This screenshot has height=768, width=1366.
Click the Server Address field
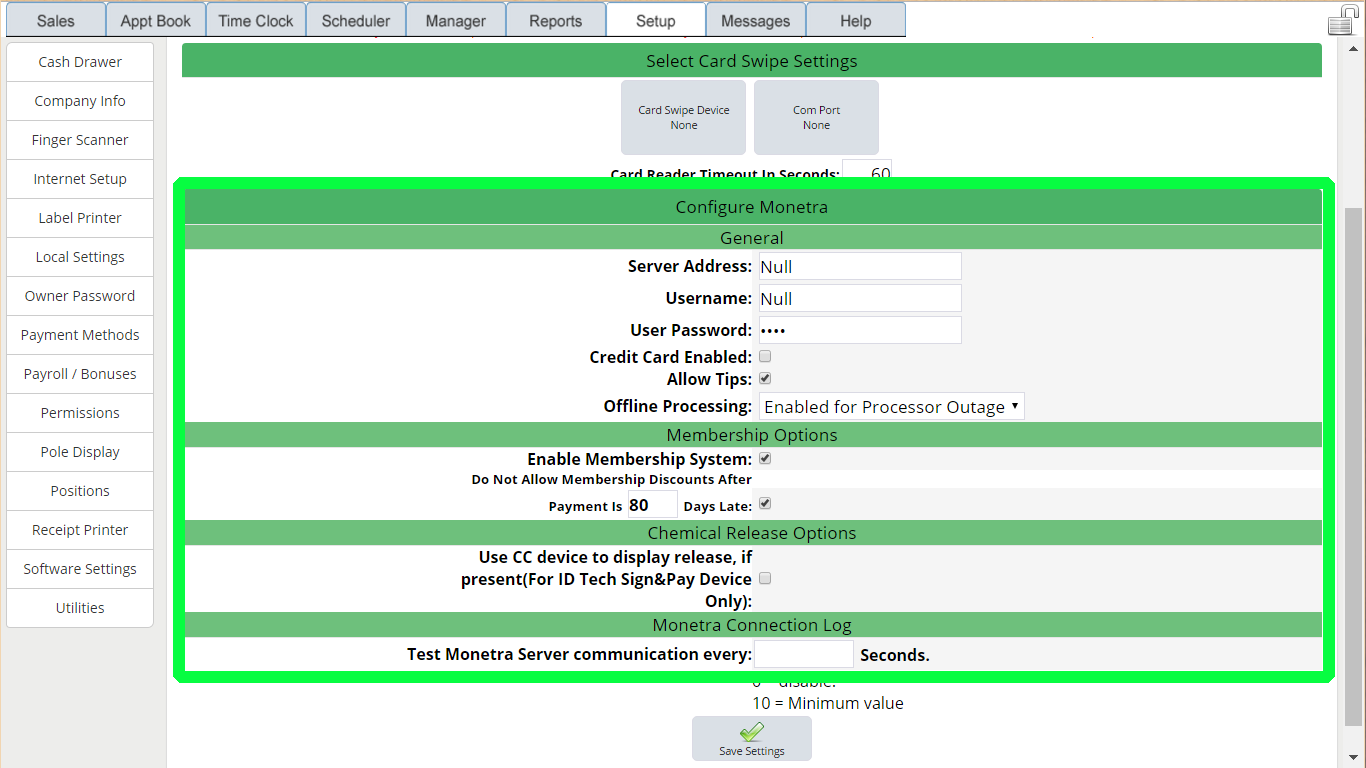pyautogui.click(x=860, y=266)
